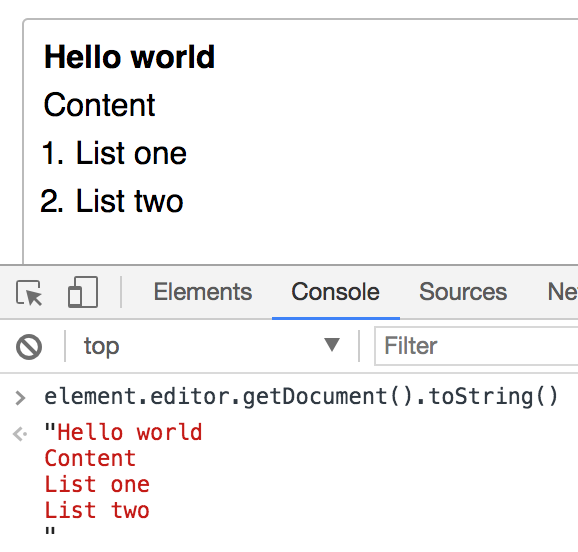Click the red Hello world output string
Viewport: 578px width, 552px height.
130,432
